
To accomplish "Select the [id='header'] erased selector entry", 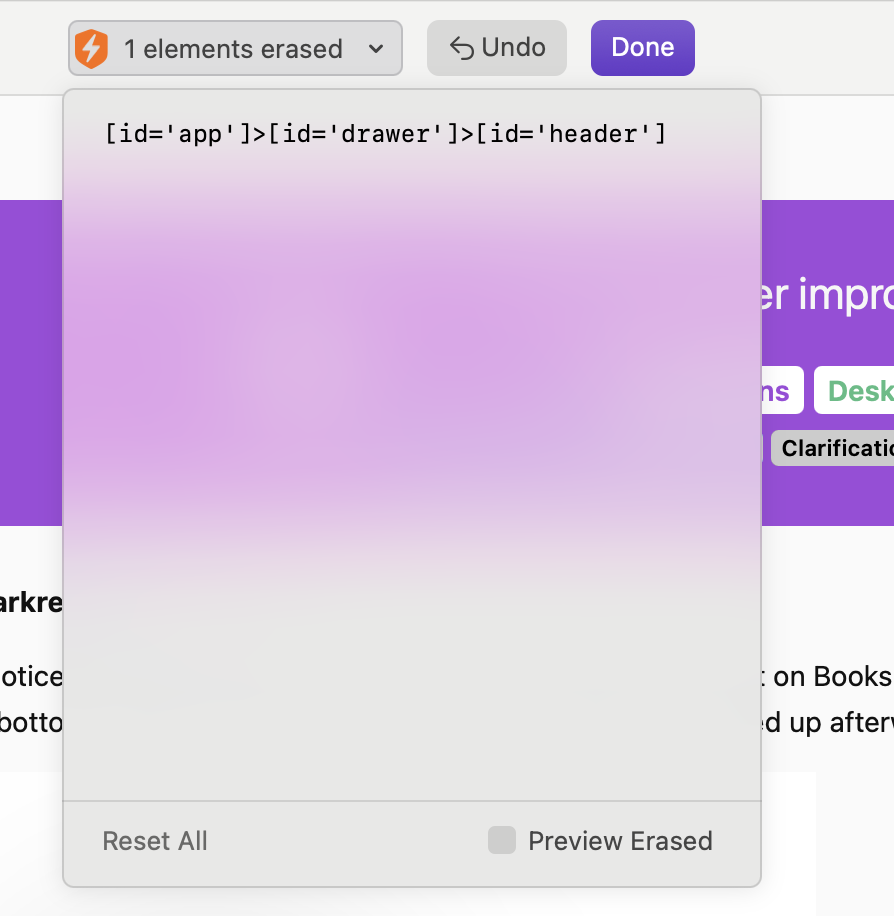I will tap(385, 134).
